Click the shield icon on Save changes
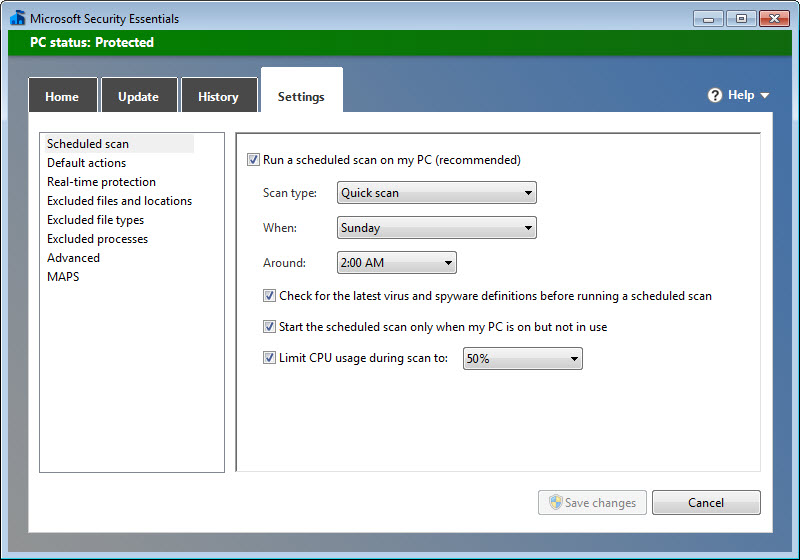 point(555,502)
